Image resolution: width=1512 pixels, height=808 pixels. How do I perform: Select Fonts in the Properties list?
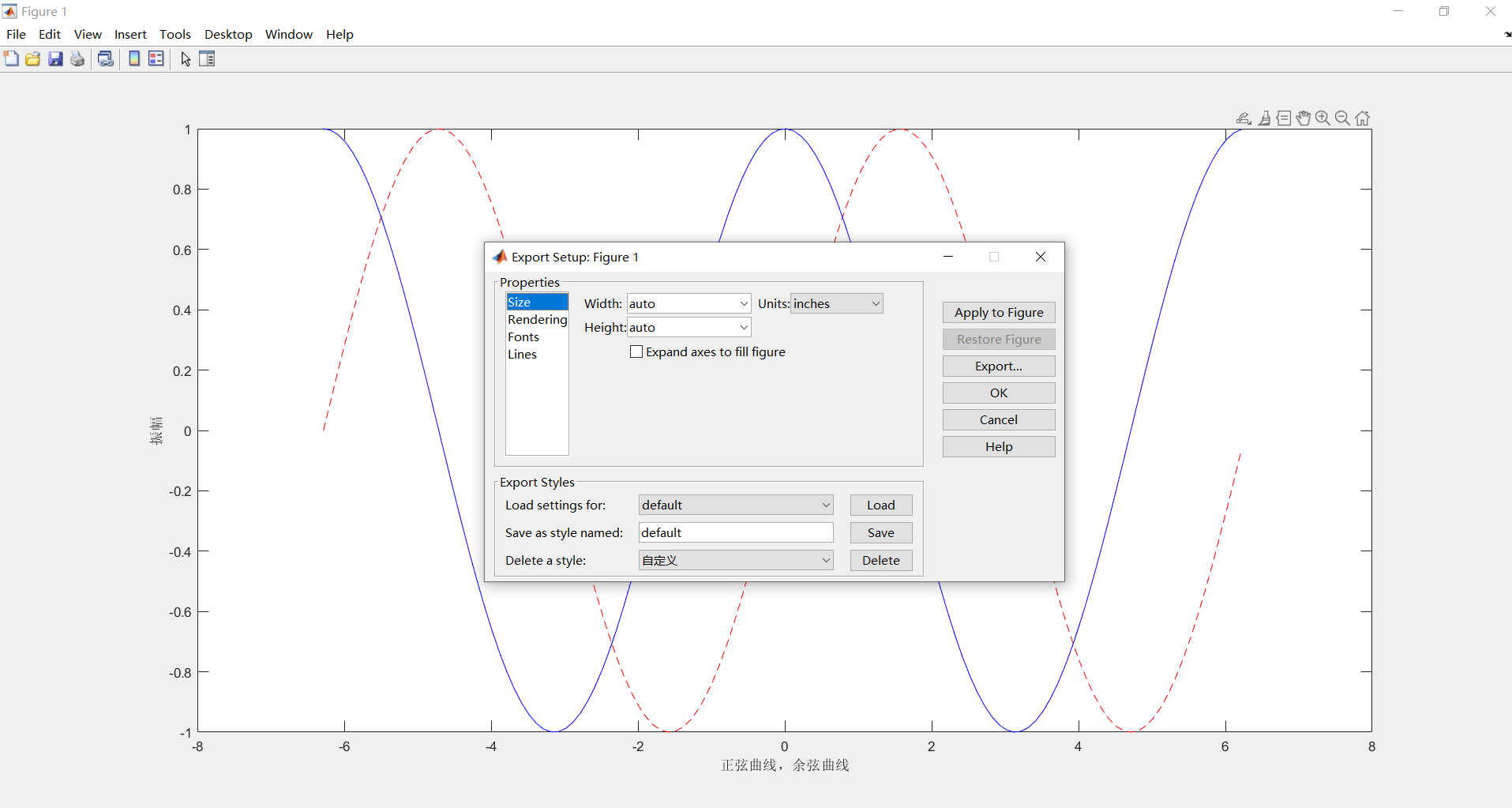click(523, 336)
